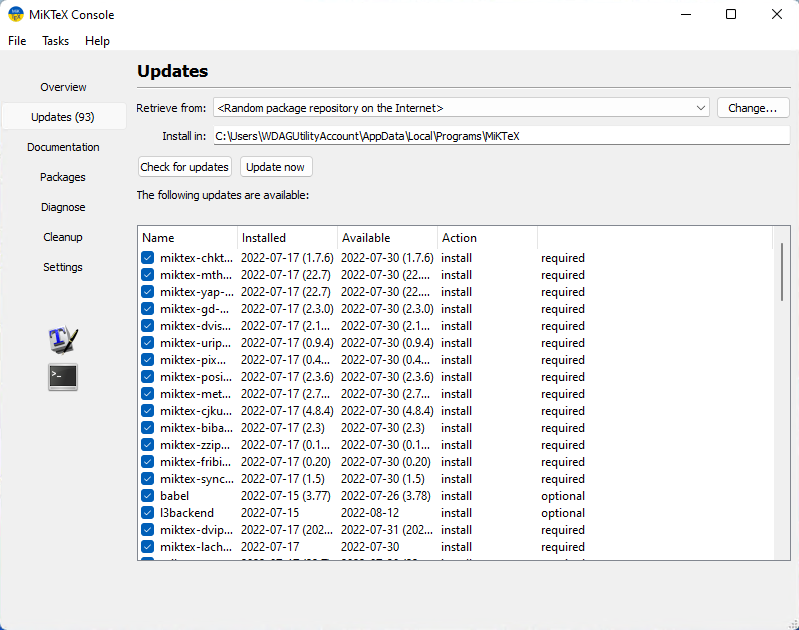Click the Change... repository button
The height and width of the screenshot is (630, 799).
click(x=753, y=108)
